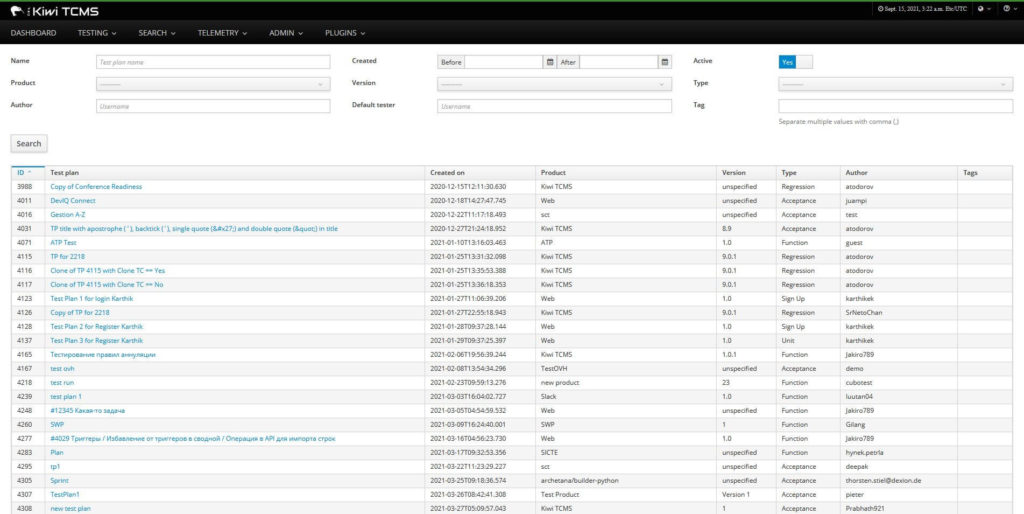Open Test Plan 2 for Register Karthik
Image resolution: width=1024 pixels, height=514 pixels.
coord(97,327)
